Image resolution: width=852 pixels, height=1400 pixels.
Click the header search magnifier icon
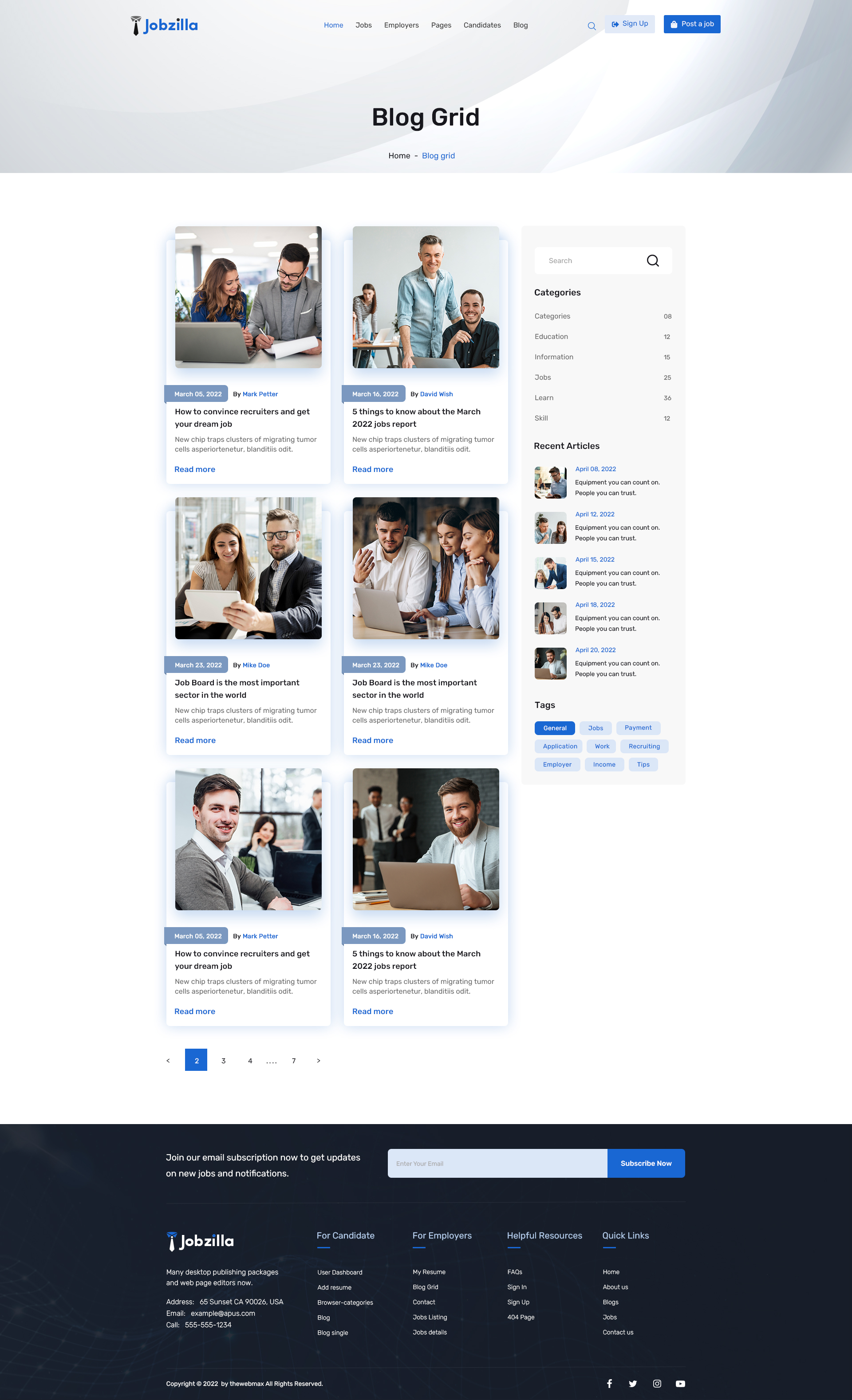(591, 26)
